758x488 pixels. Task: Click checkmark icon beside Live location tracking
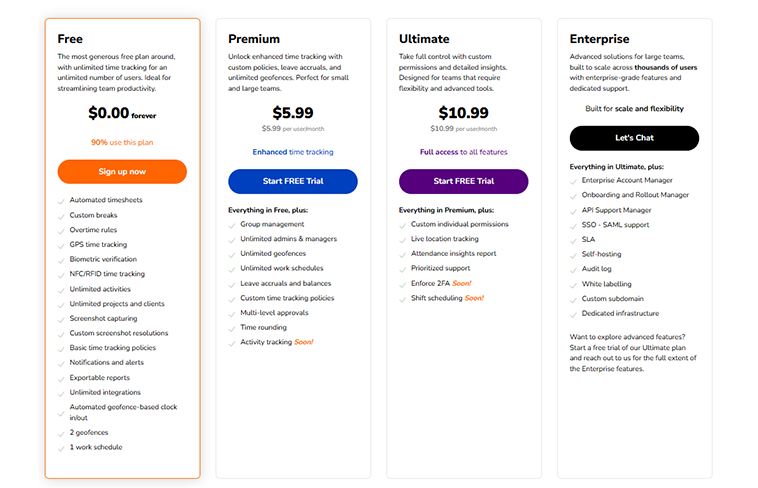coord(403,239)
